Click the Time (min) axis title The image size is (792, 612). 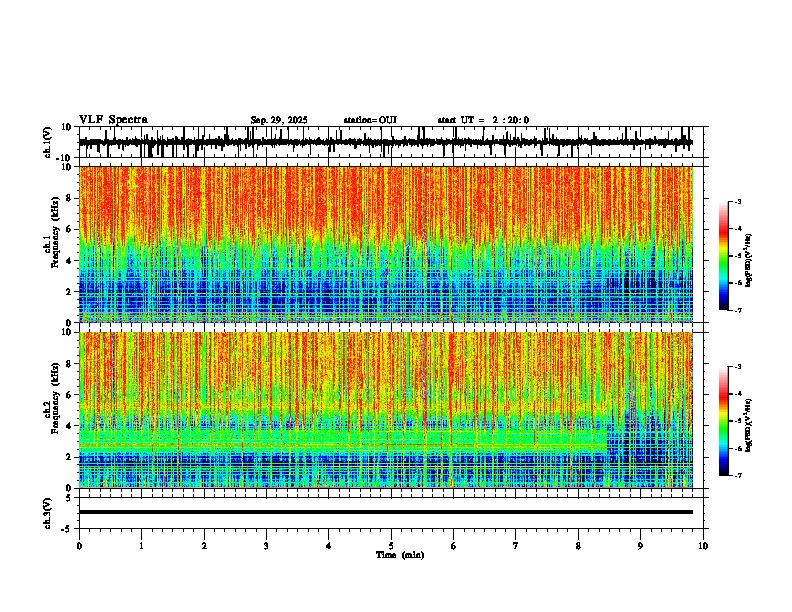tap(400, 555)
